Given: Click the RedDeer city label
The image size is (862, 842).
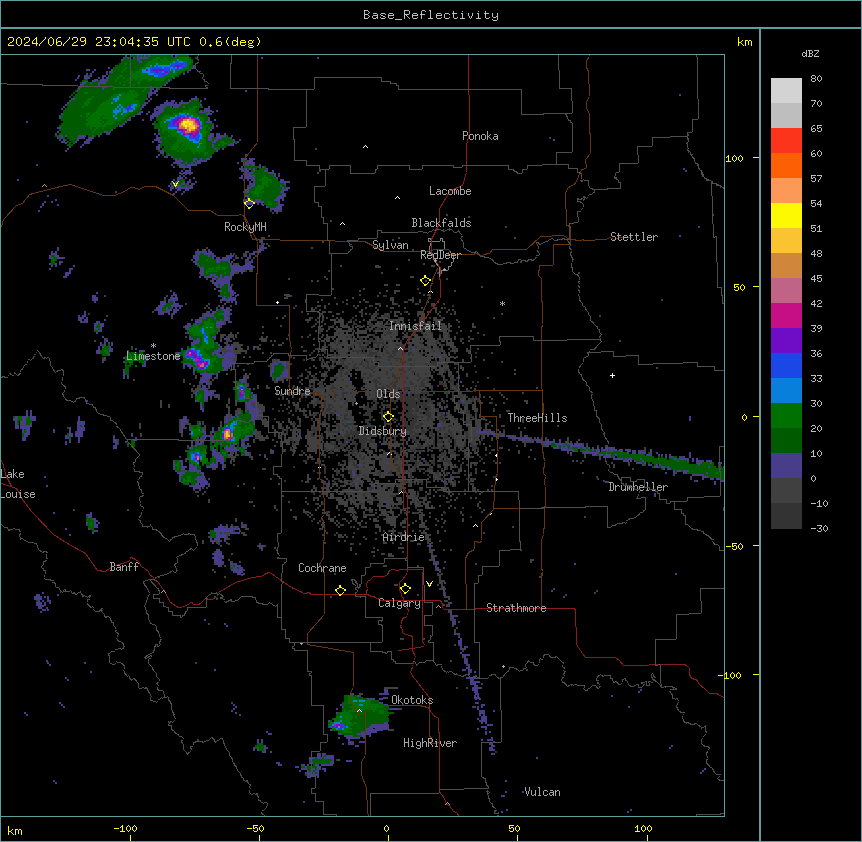Looking at the screenshot, I should 440,255.
